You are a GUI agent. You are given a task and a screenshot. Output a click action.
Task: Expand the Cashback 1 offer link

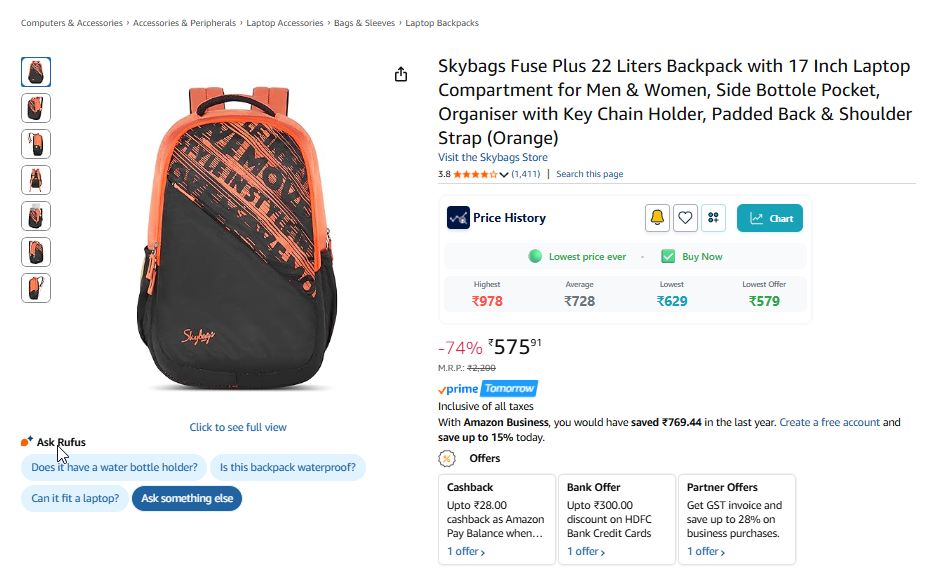click(465, 551)
